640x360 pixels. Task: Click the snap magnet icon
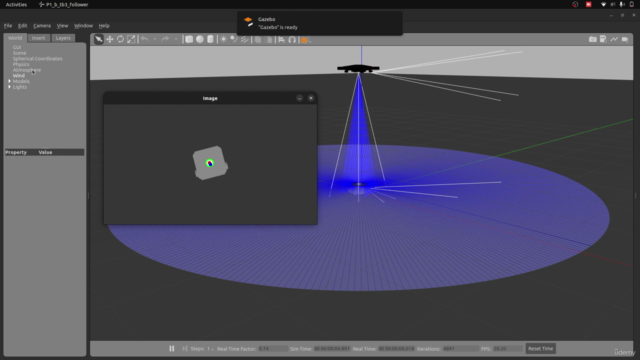pyautogui.click(x=292, y=40)
